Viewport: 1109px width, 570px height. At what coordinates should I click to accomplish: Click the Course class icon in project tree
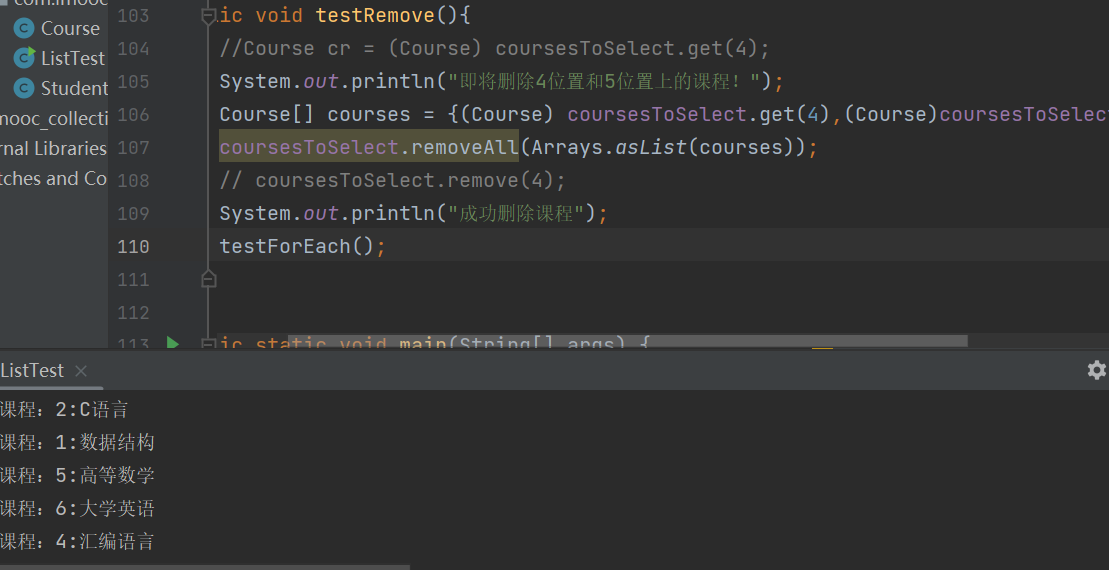(x=24, y=28)
